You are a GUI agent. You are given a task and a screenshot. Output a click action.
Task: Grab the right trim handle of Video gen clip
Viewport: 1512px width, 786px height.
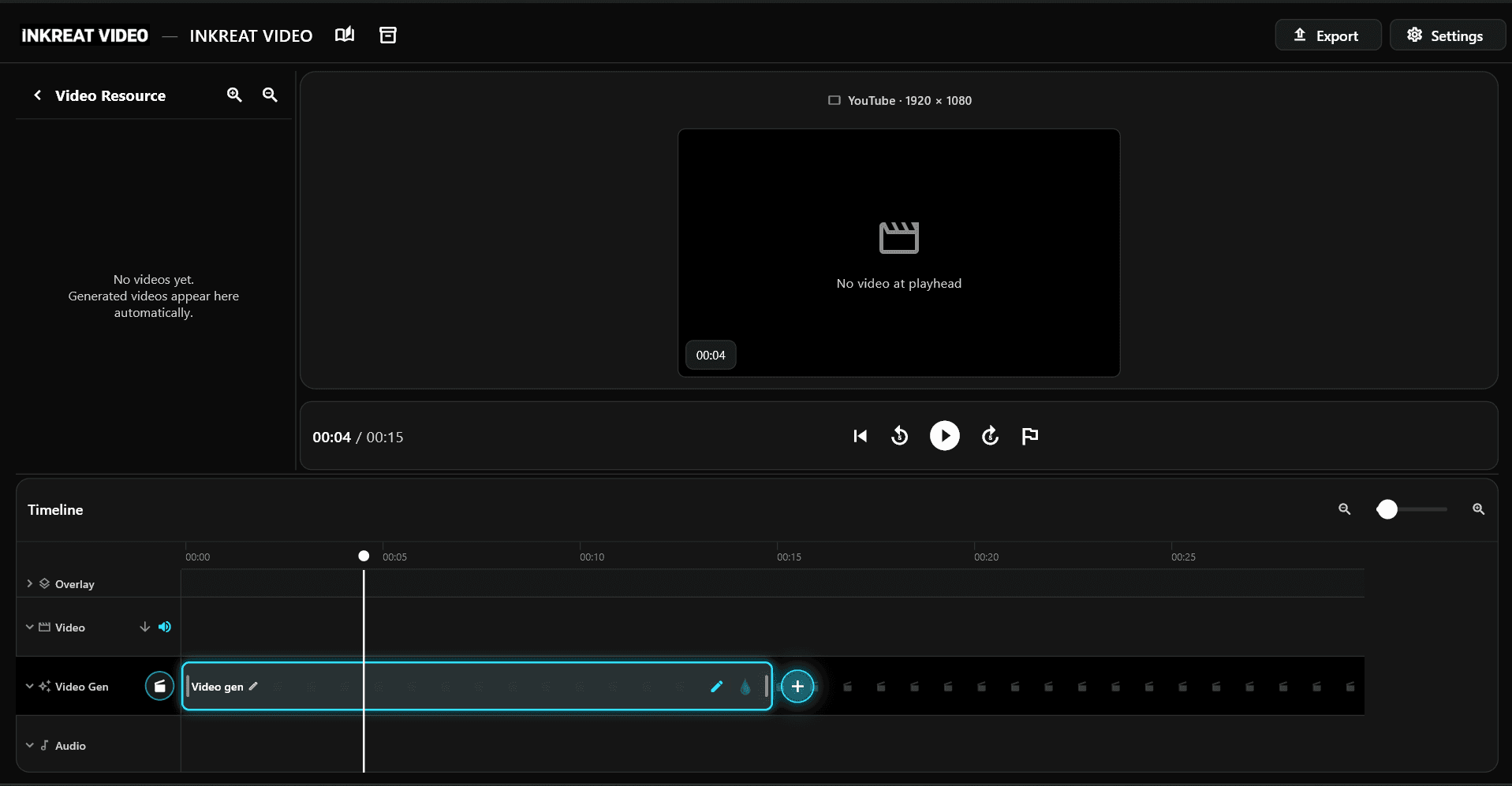click(x=766, y=686)
